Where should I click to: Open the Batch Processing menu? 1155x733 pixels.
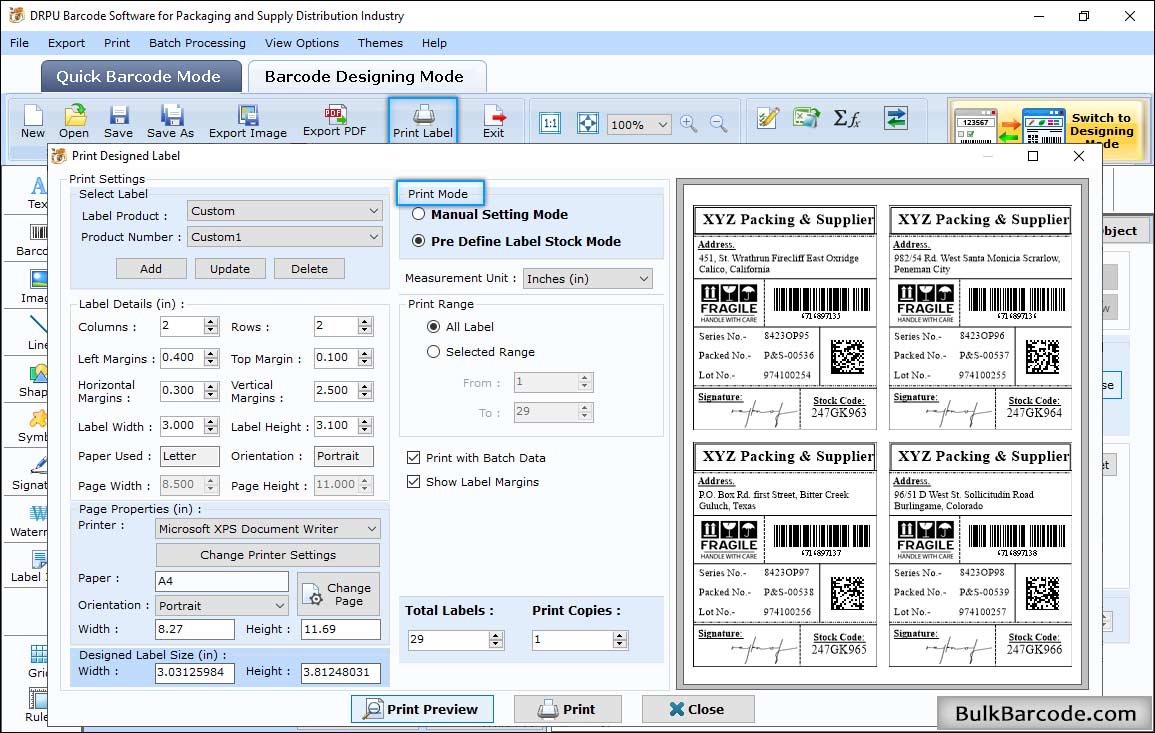click(x=197, y=43)
